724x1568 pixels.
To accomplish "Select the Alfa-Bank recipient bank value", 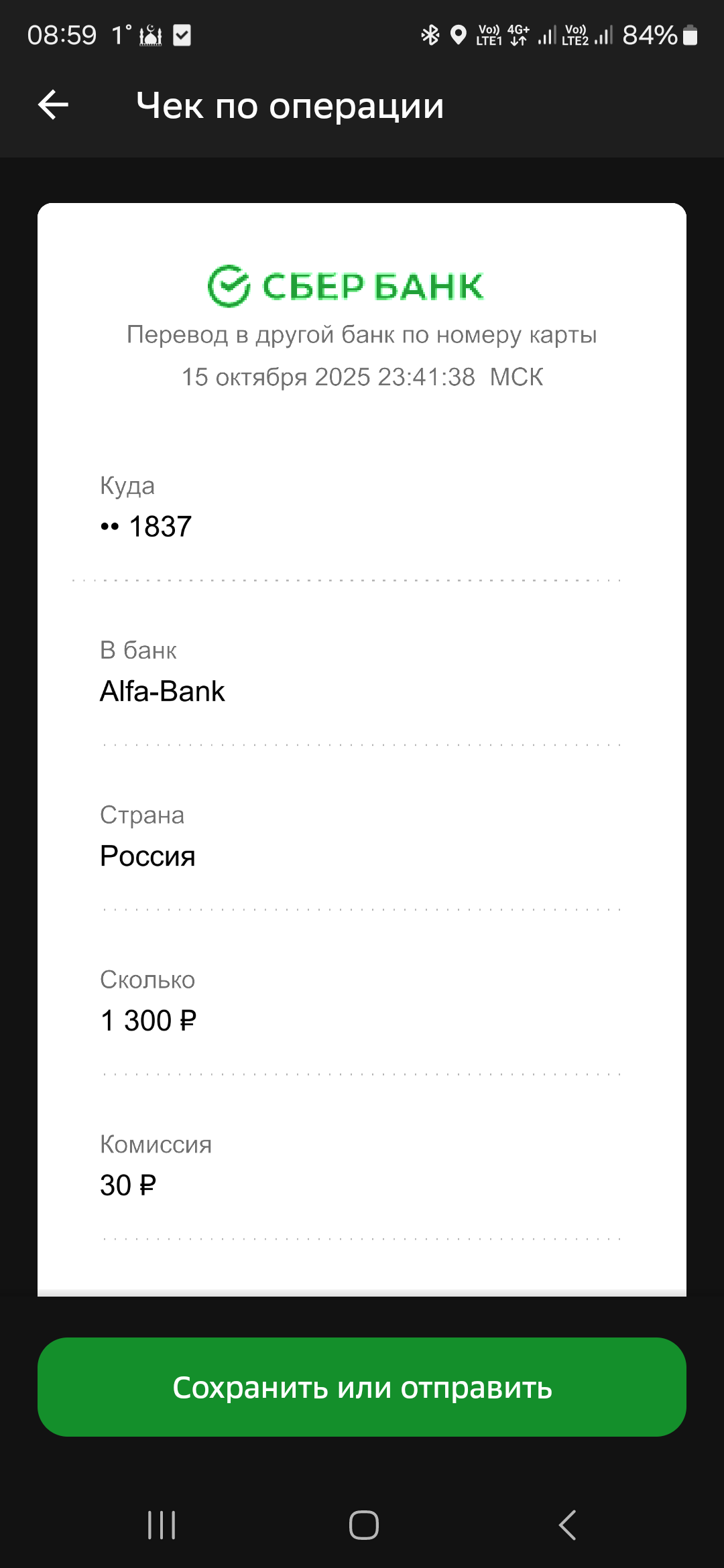I will [x=162, y=692].
